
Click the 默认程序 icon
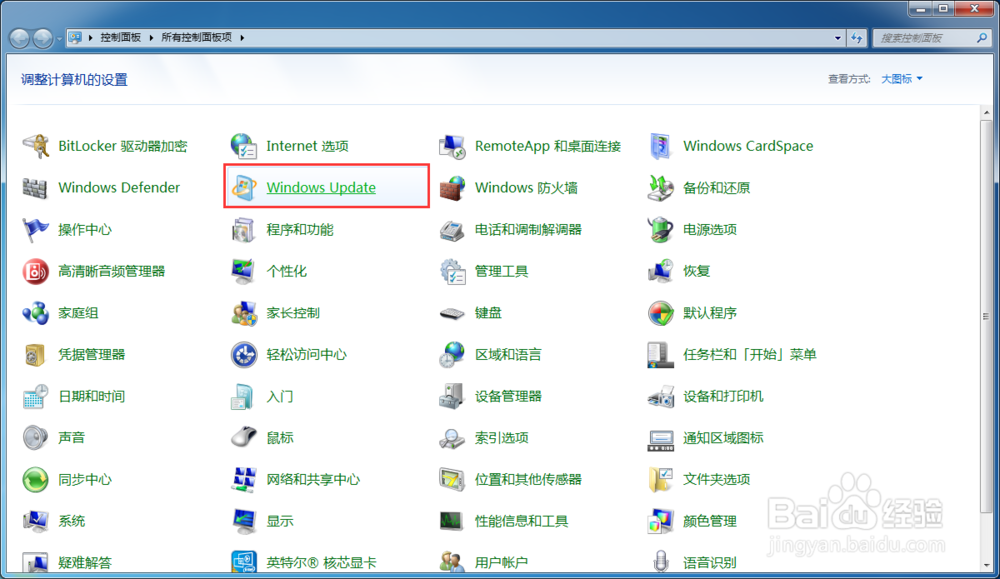[x=661, y=313]
